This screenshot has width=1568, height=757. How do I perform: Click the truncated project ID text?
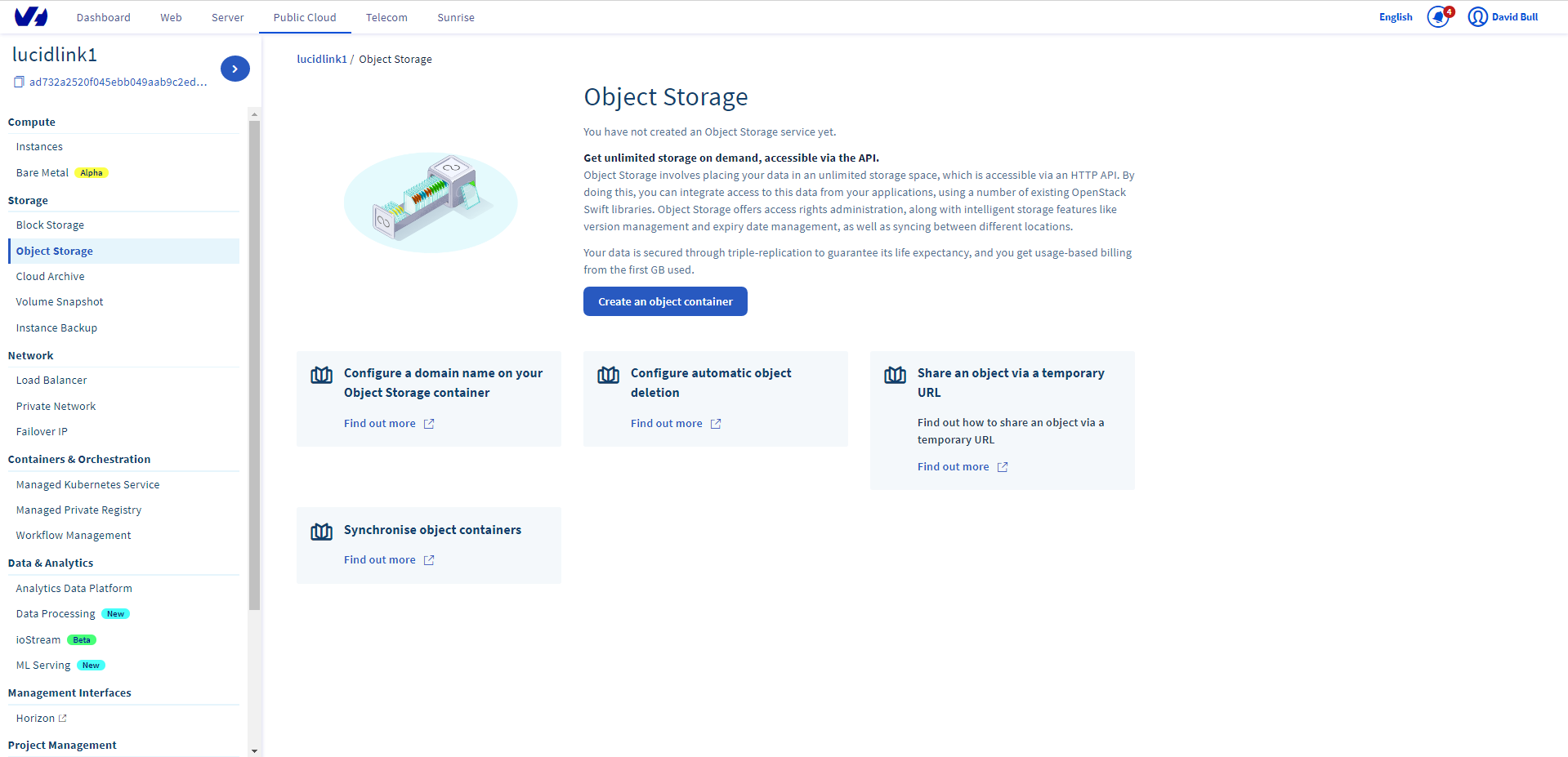coord(118,82)
